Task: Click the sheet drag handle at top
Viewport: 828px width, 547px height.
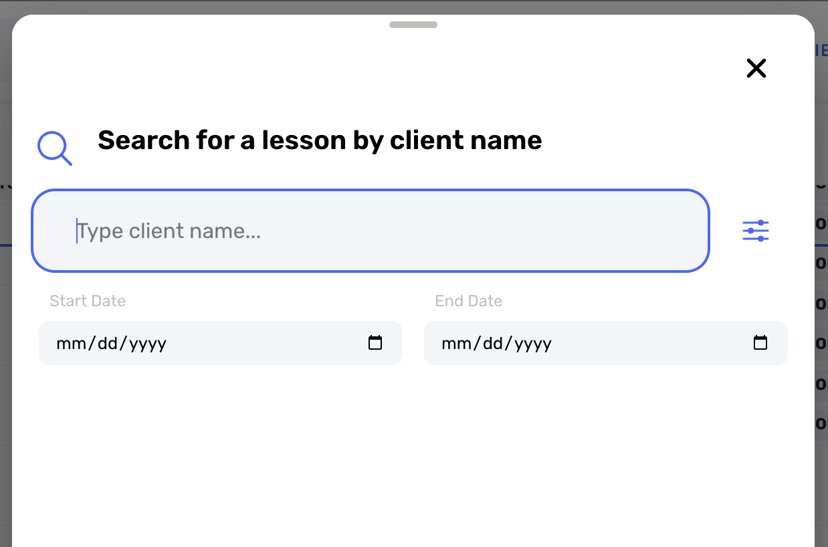Action: point(413,24)
